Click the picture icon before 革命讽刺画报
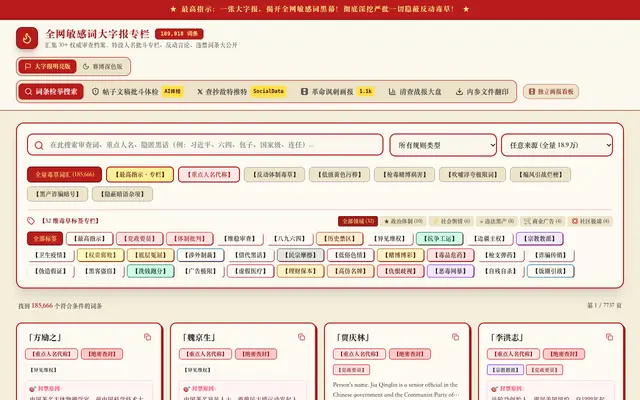640x400 pixels. point(304,92)
